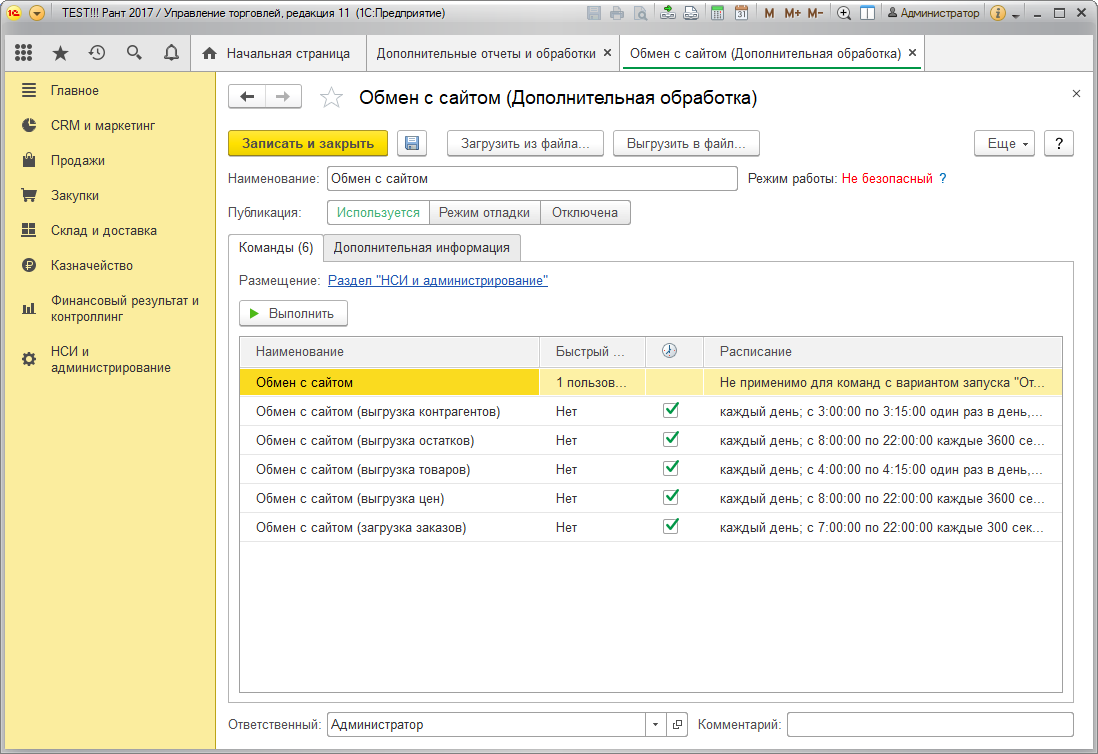Disable schedule for загрузка заказов
Image resolution: width=1098 pixels, height=754 pixels.
(671, 526)
